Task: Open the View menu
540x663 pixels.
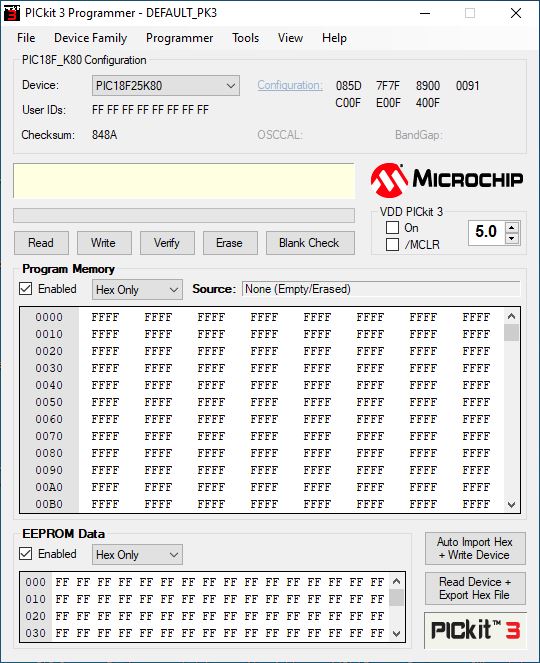Action: point(290,38)
